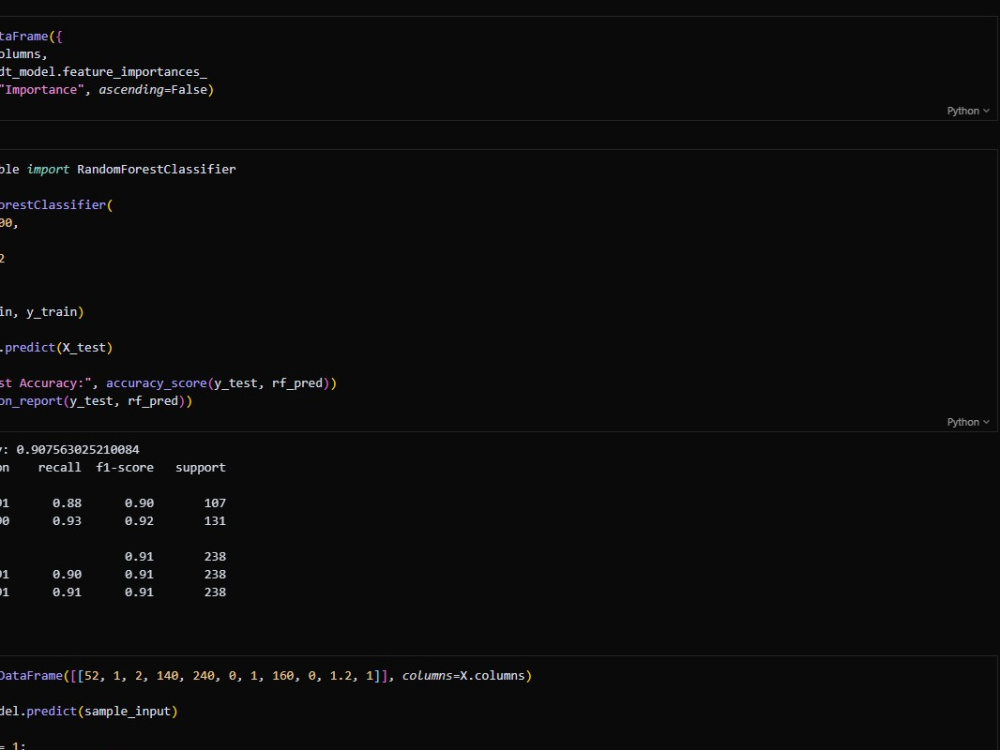Click the f1-score value 0.92
The width and height of the screenshot is (1000, 750).
coord(139,521)
